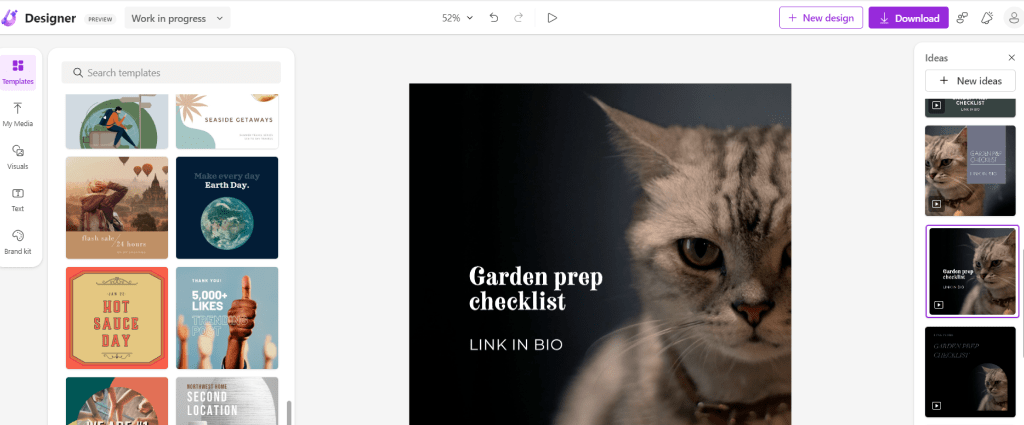
Task: Open the notifications bell icon
Action: click(987, 18)
